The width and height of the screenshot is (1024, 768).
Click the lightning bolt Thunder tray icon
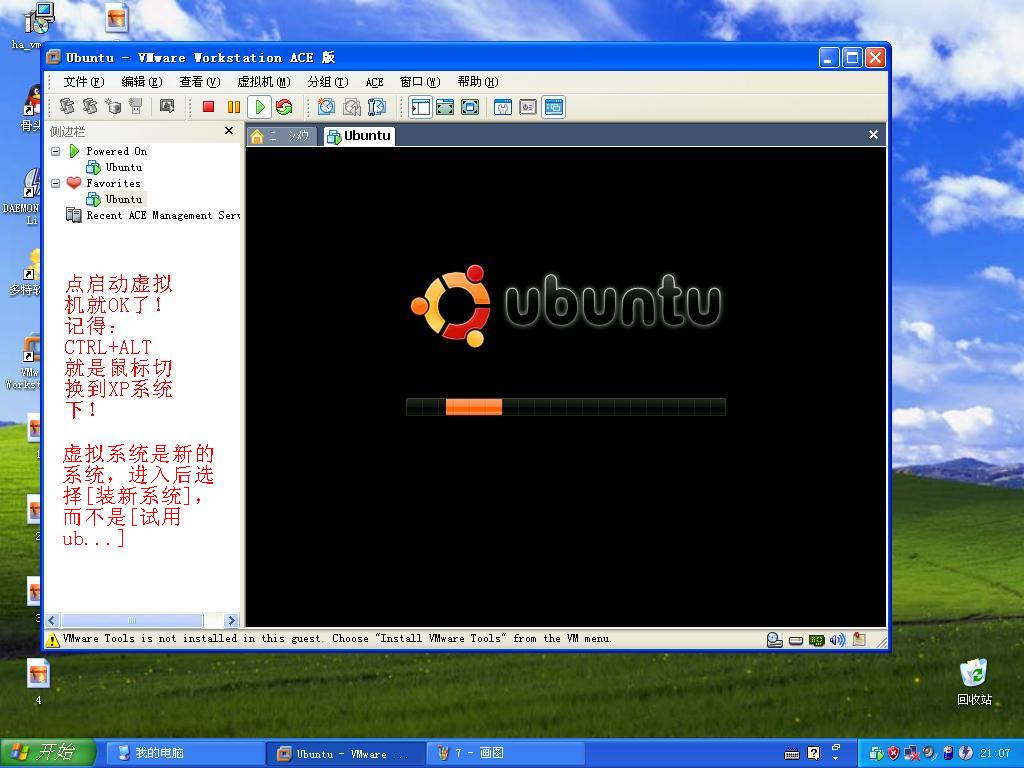[x=965, y=754]
